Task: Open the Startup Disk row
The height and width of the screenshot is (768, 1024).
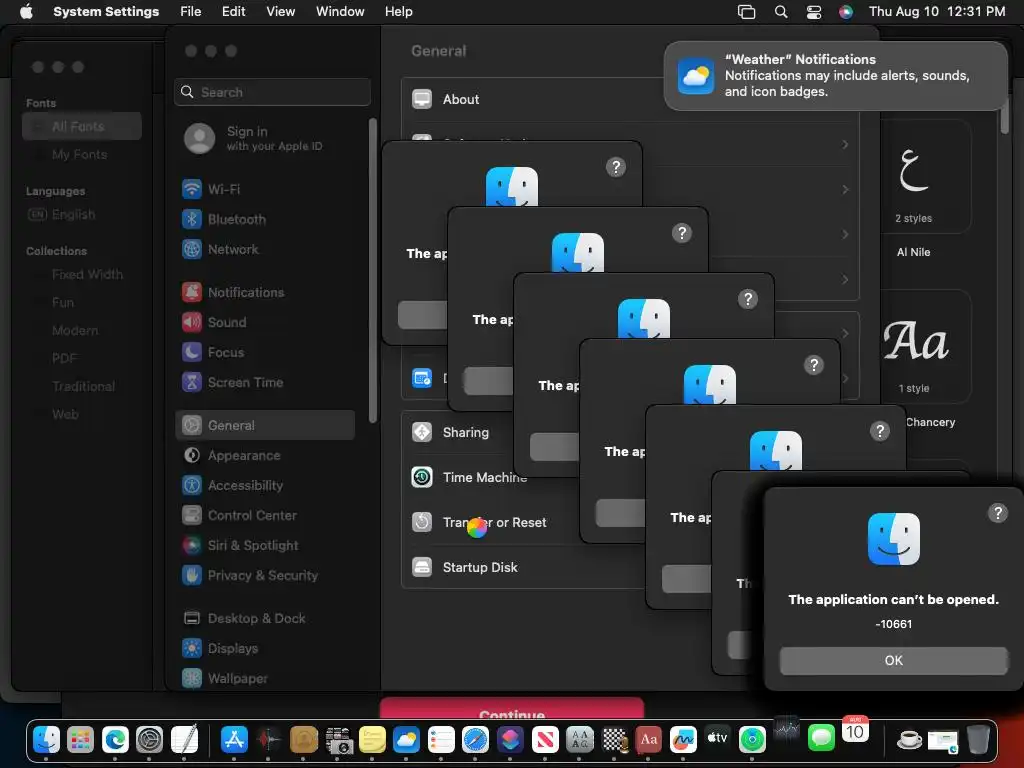Action: [x=522, y=568]
